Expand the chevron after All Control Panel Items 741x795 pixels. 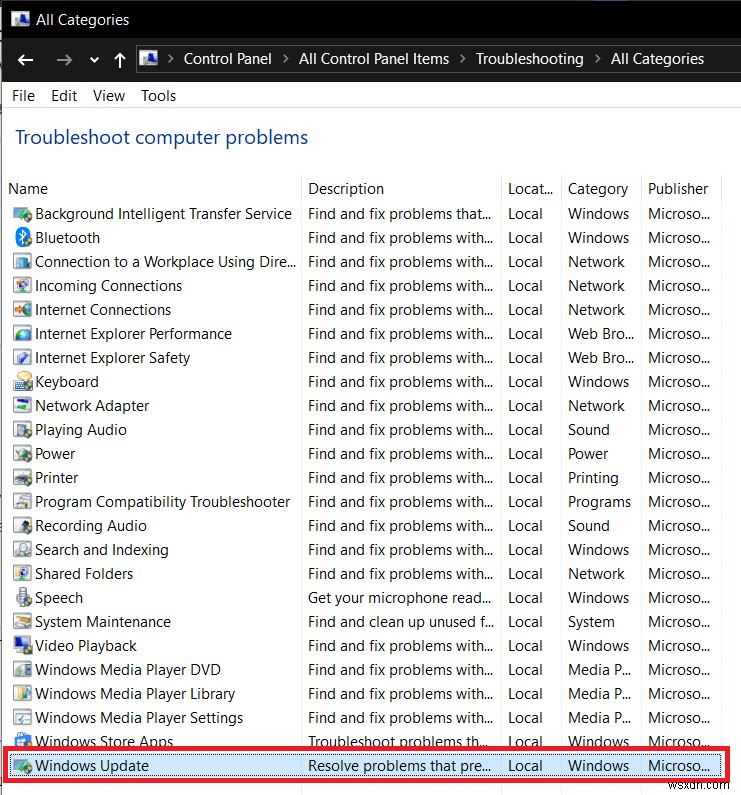coord(463,59)
